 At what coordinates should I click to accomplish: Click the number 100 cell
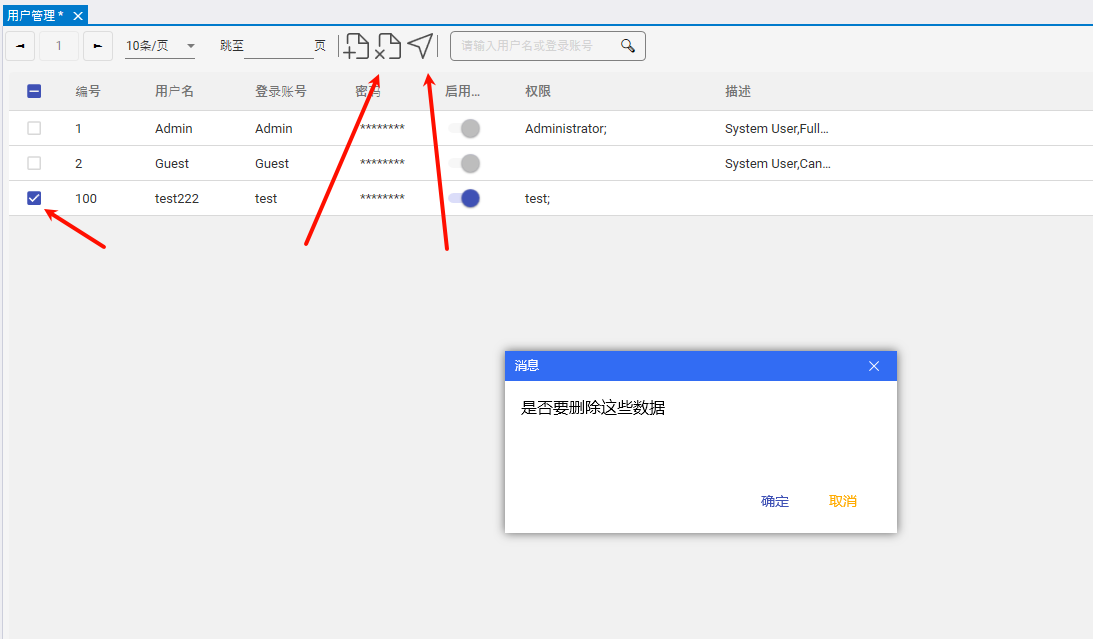click(86, 199)
